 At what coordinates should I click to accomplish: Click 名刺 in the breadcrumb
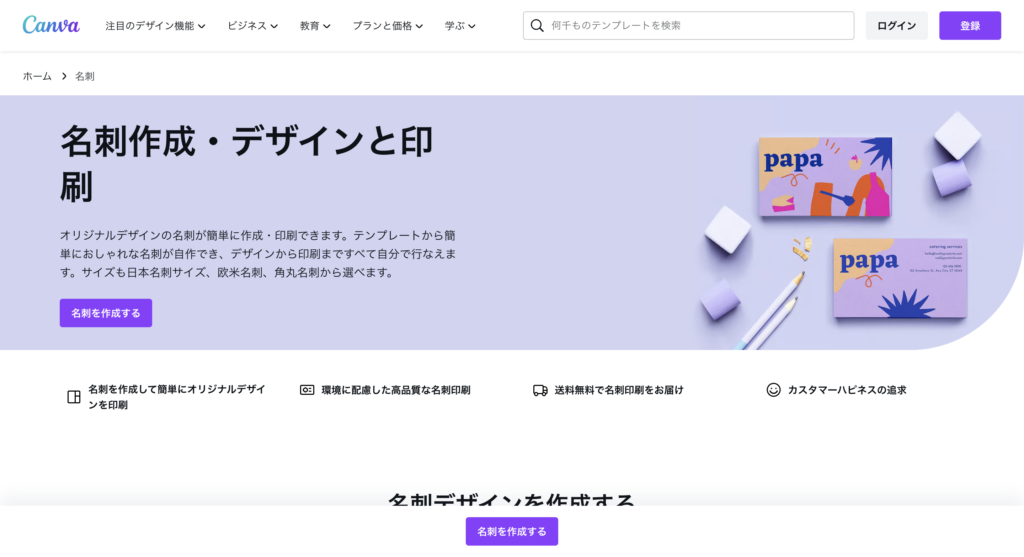point(85,76)
